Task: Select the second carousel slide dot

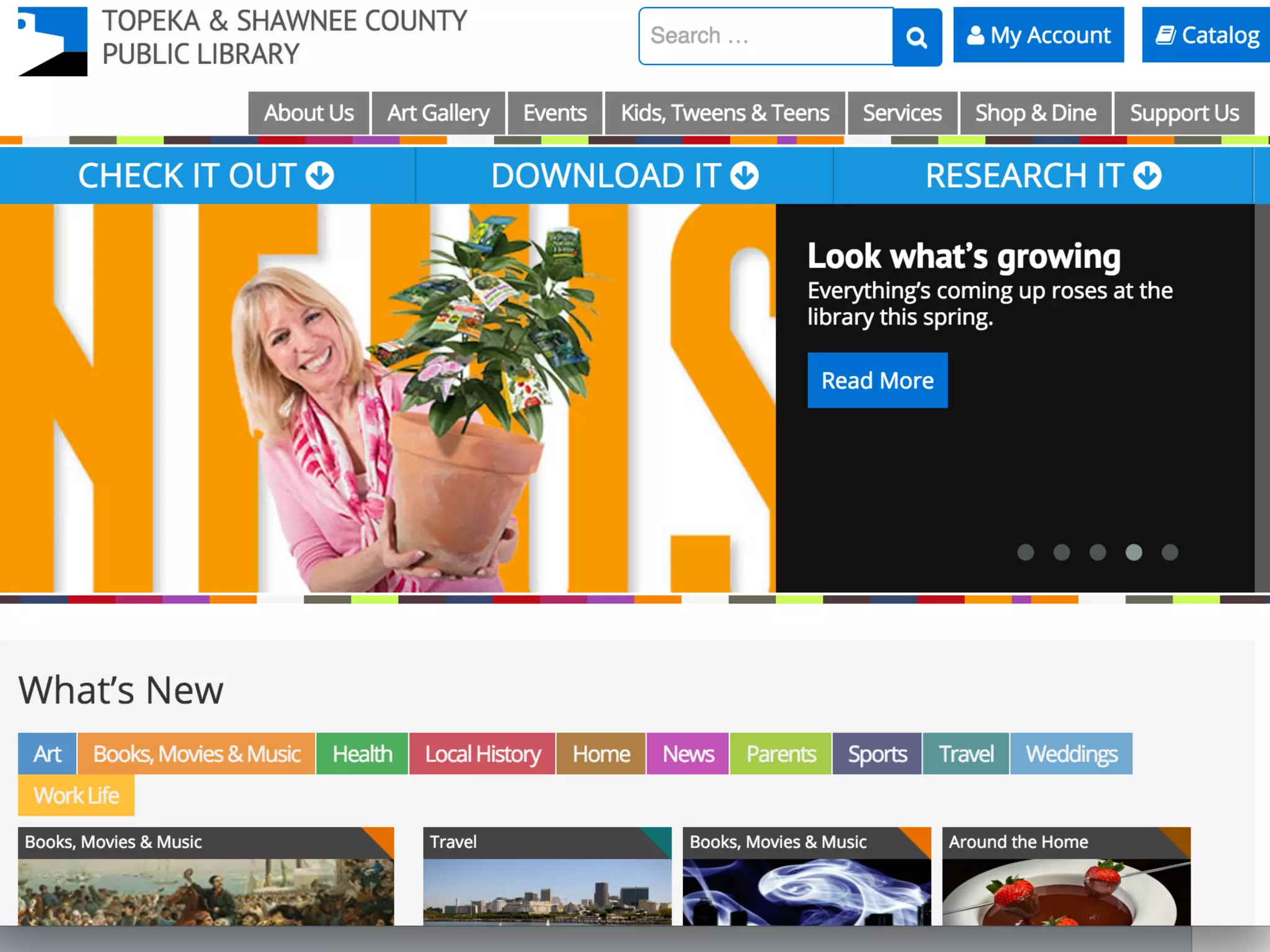Action: 1062,552
